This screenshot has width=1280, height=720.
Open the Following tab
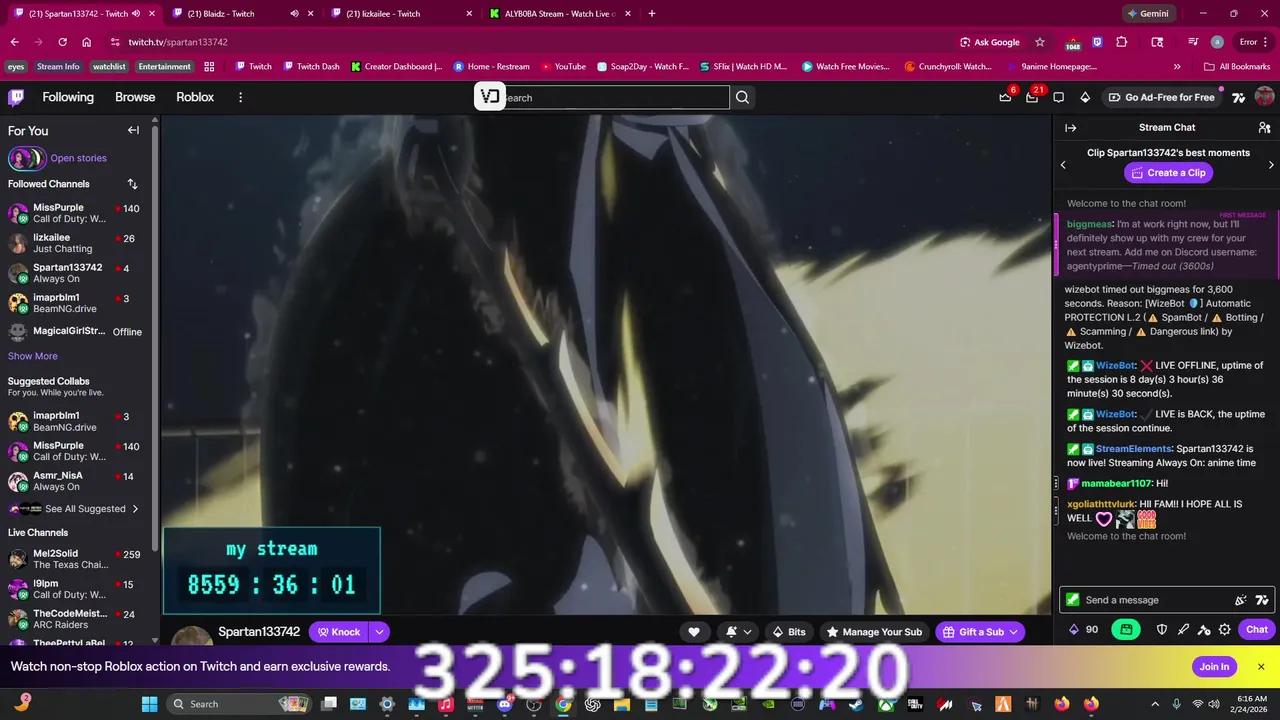coord(68,97)
